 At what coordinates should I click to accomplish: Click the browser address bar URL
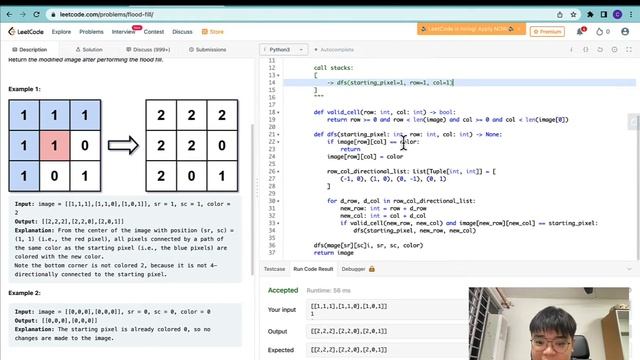[x=107, y=15]
